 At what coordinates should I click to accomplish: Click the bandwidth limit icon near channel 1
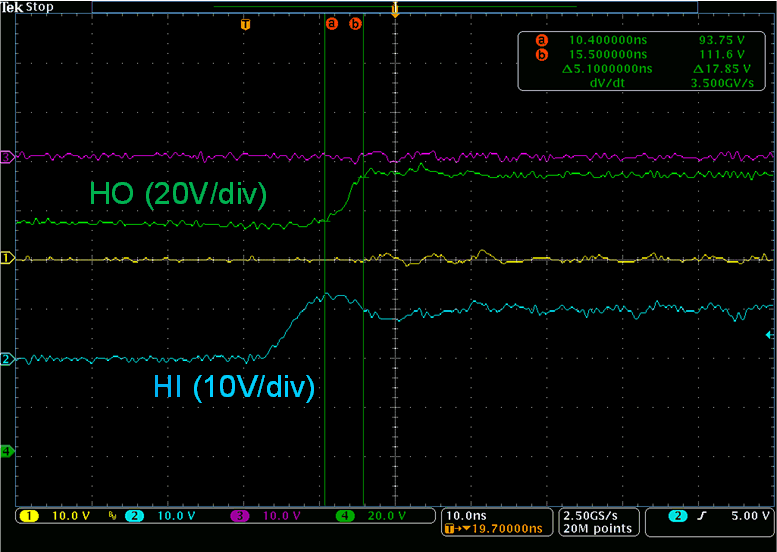click(x=112, y=516)
